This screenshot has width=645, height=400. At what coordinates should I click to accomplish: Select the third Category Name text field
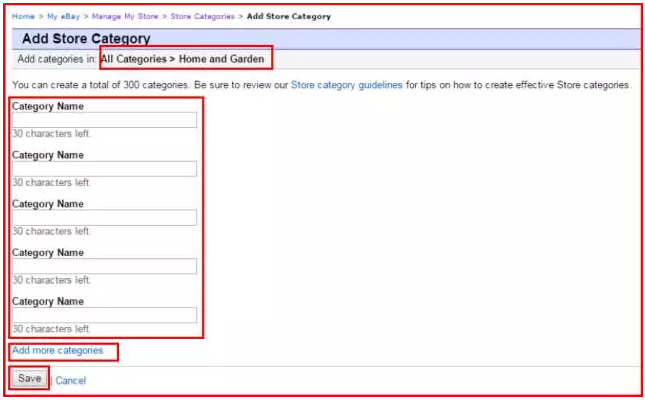click(x=104, y=218)
